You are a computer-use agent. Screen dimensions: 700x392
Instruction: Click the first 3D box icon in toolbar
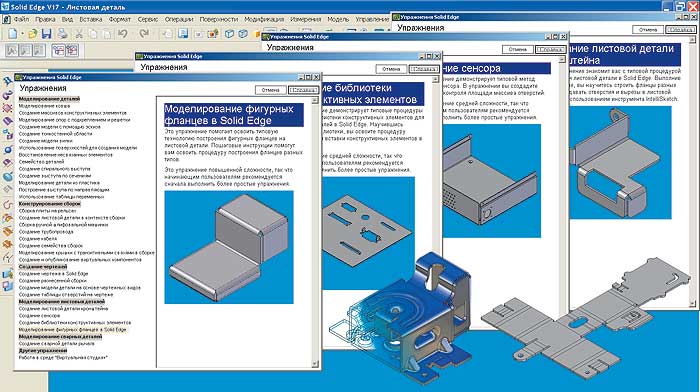[229, 34]
